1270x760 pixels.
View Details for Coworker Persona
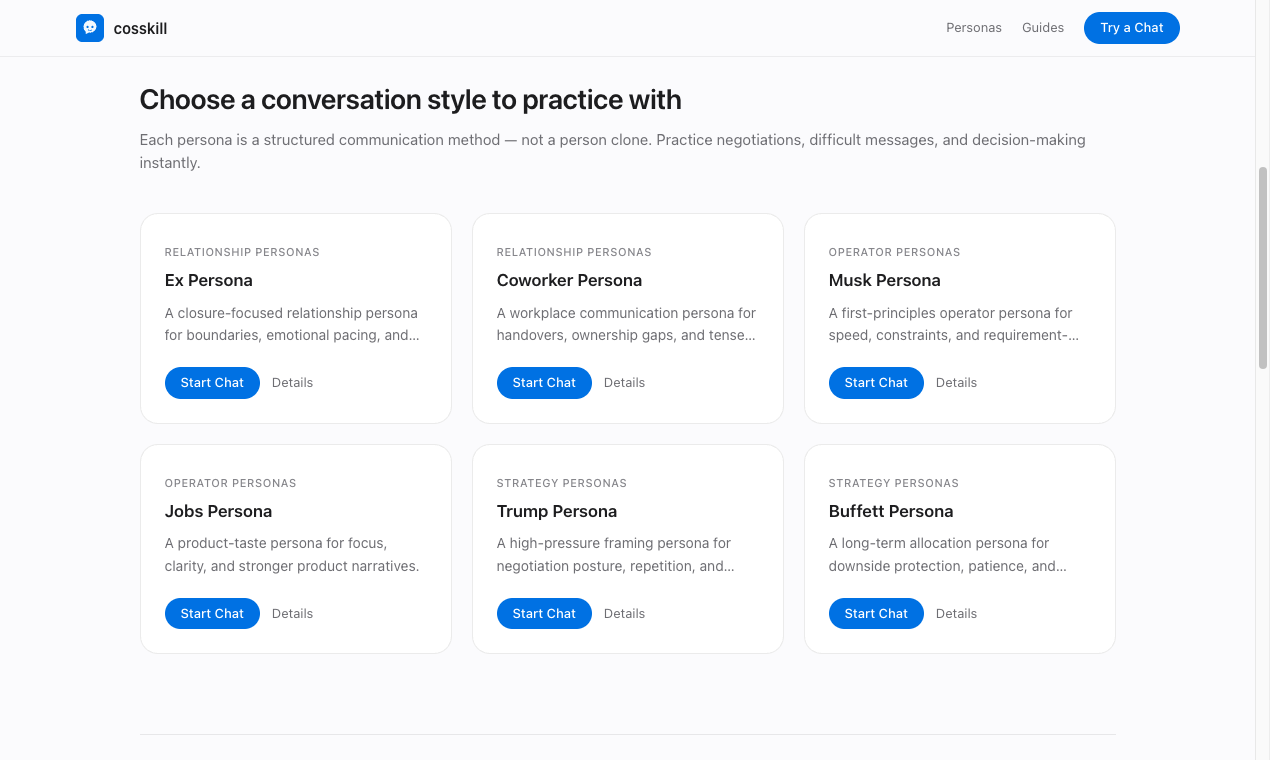tap(624, 383)
